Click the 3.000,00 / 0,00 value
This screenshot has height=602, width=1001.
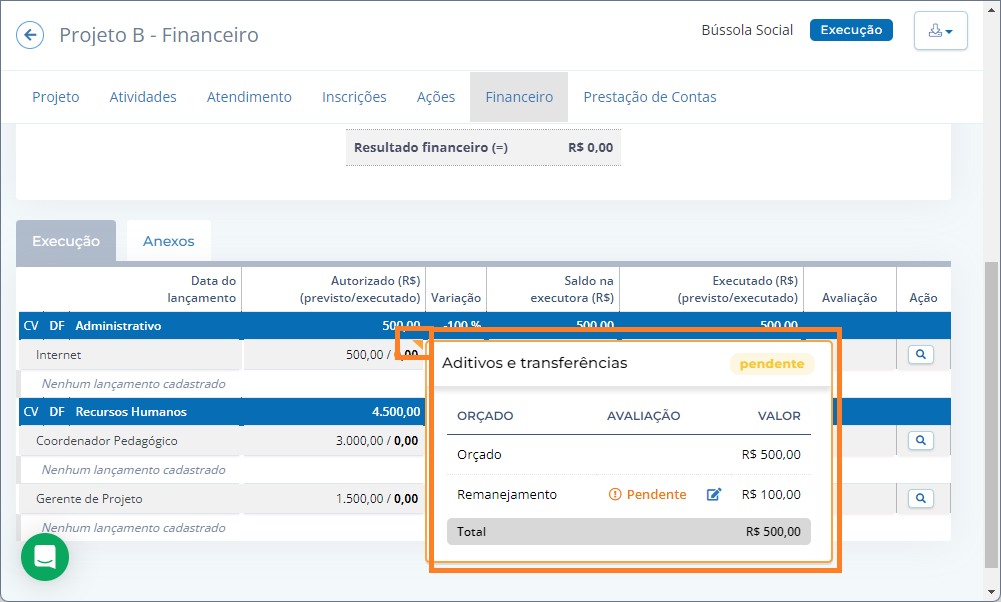377,441
